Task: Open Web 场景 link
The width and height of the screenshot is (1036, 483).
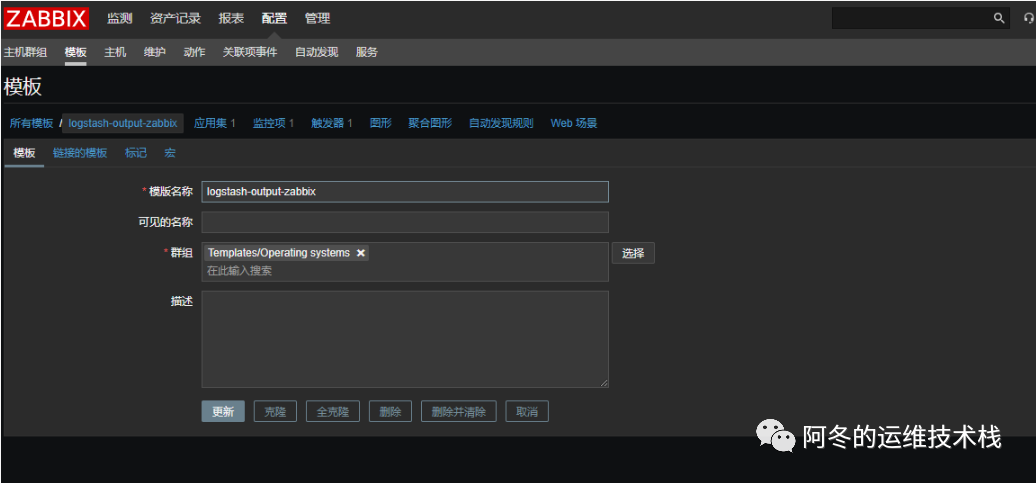Action: coord(574,124)
